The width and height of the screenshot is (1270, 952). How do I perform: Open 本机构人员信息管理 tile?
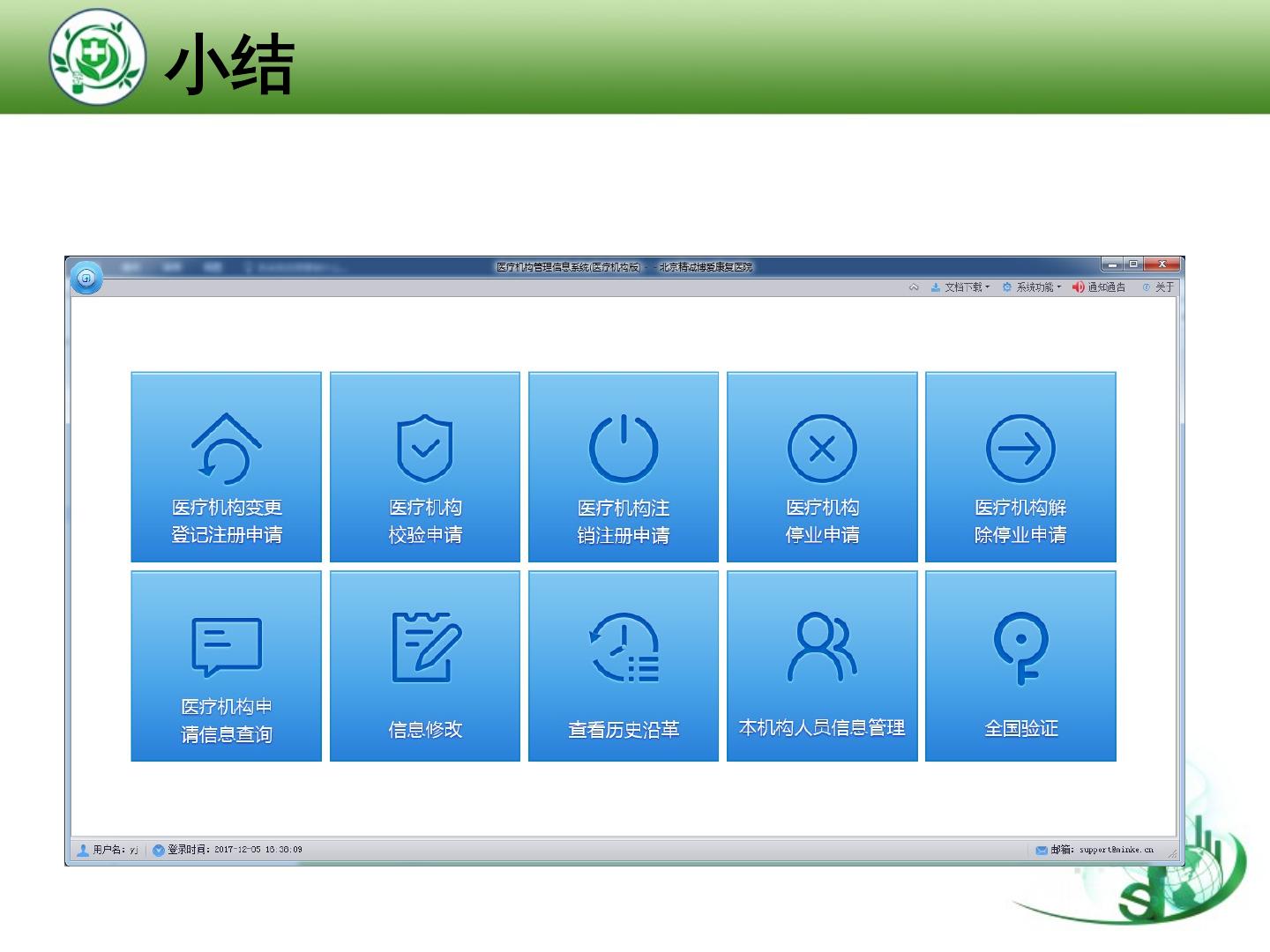pyautogui.click(x=822, y=666)
